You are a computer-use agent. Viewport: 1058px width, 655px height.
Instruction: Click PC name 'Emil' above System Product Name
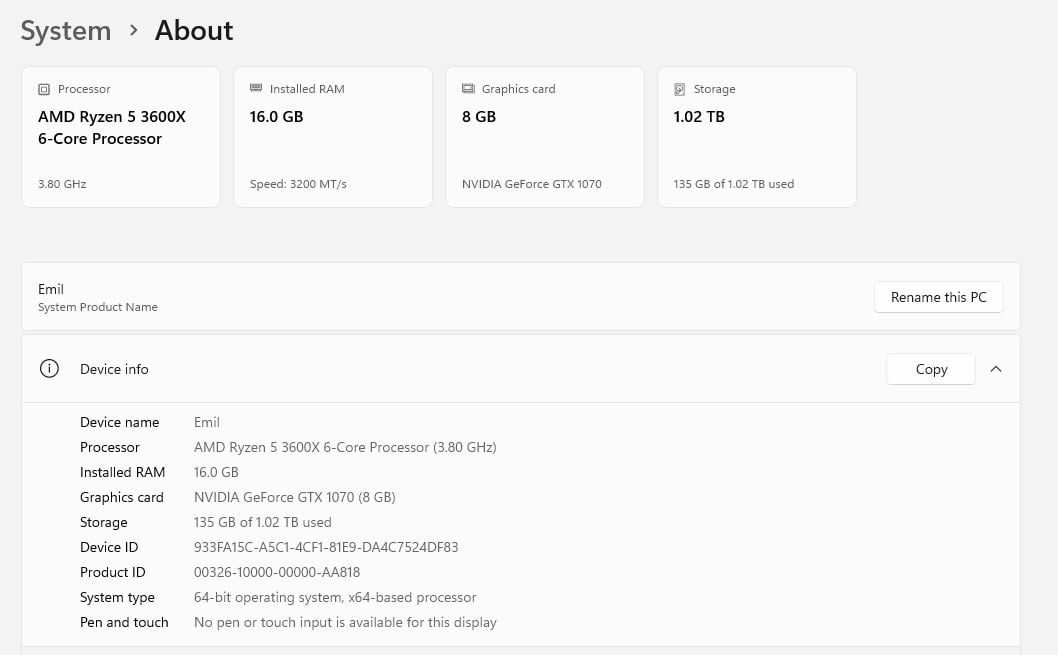[51, 289]
